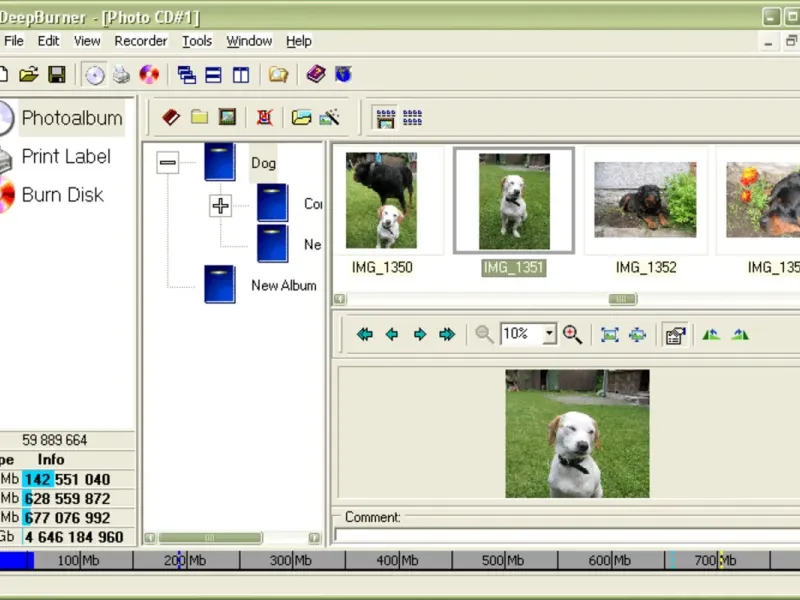The height and width of the screenshot is (600, 800).
Task: Expand the sub-album under Dog
Action: tap(220, 206)
